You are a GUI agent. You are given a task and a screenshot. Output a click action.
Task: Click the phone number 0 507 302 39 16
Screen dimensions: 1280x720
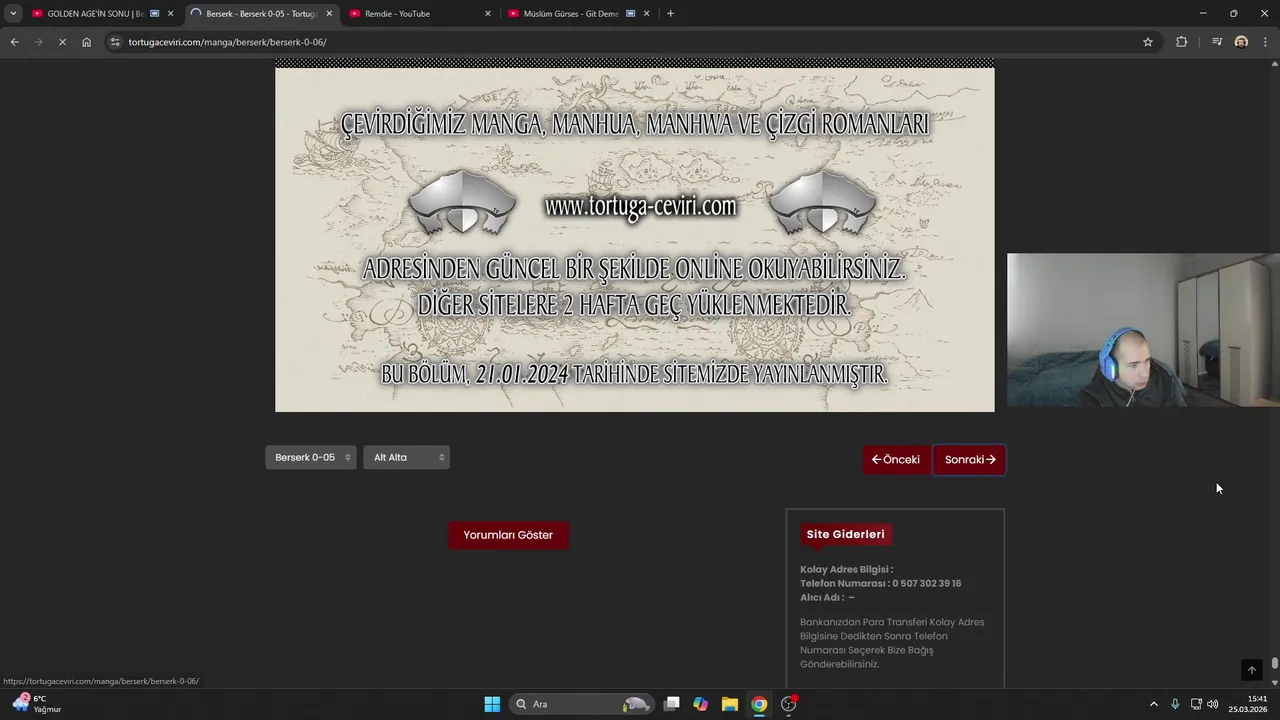pyautogui.click(x=926, y=583)
